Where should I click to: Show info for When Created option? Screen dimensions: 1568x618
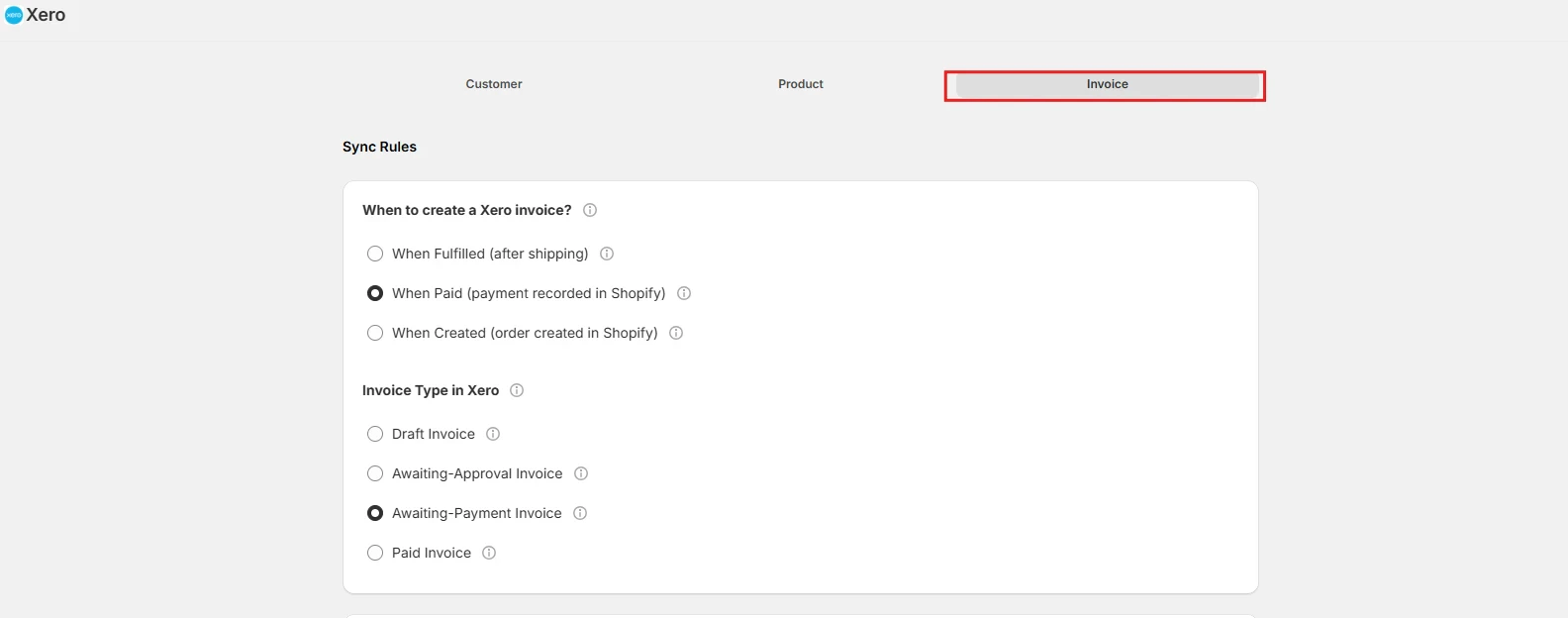tap(676, 333)
